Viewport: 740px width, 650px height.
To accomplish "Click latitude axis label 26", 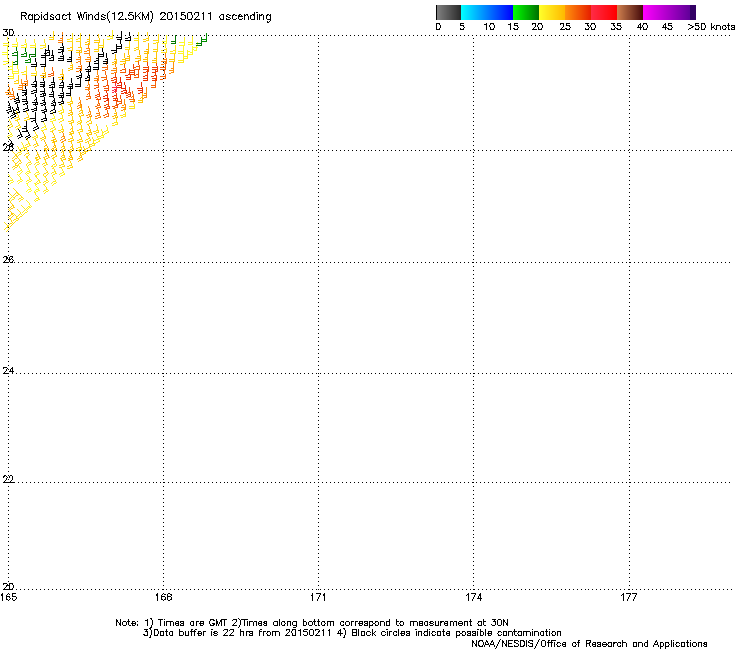I will [8, 259].
